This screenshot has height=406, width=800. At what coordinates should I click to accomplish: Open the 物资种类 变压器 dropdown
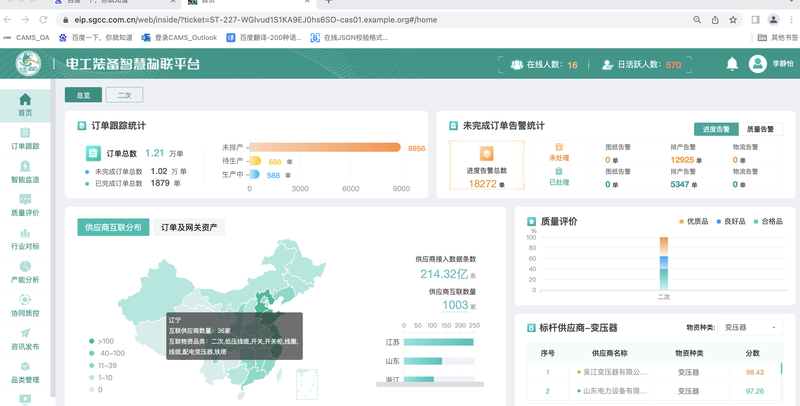[x=749, y=327]
